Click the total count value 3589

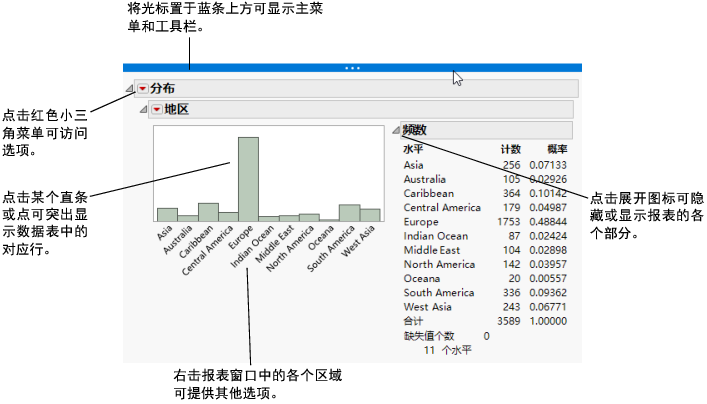[x=509, y=321]
